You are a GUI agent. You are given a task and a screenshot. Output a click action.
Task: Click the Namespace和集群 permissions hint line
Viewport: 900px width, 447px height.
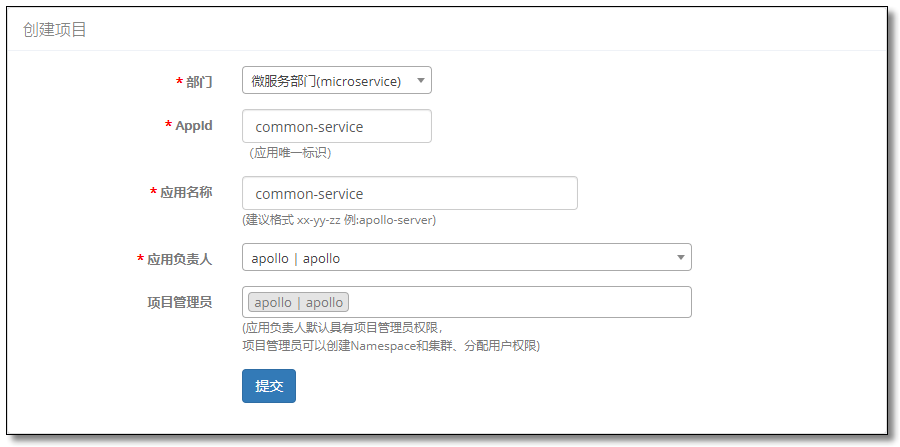(391, 346)
